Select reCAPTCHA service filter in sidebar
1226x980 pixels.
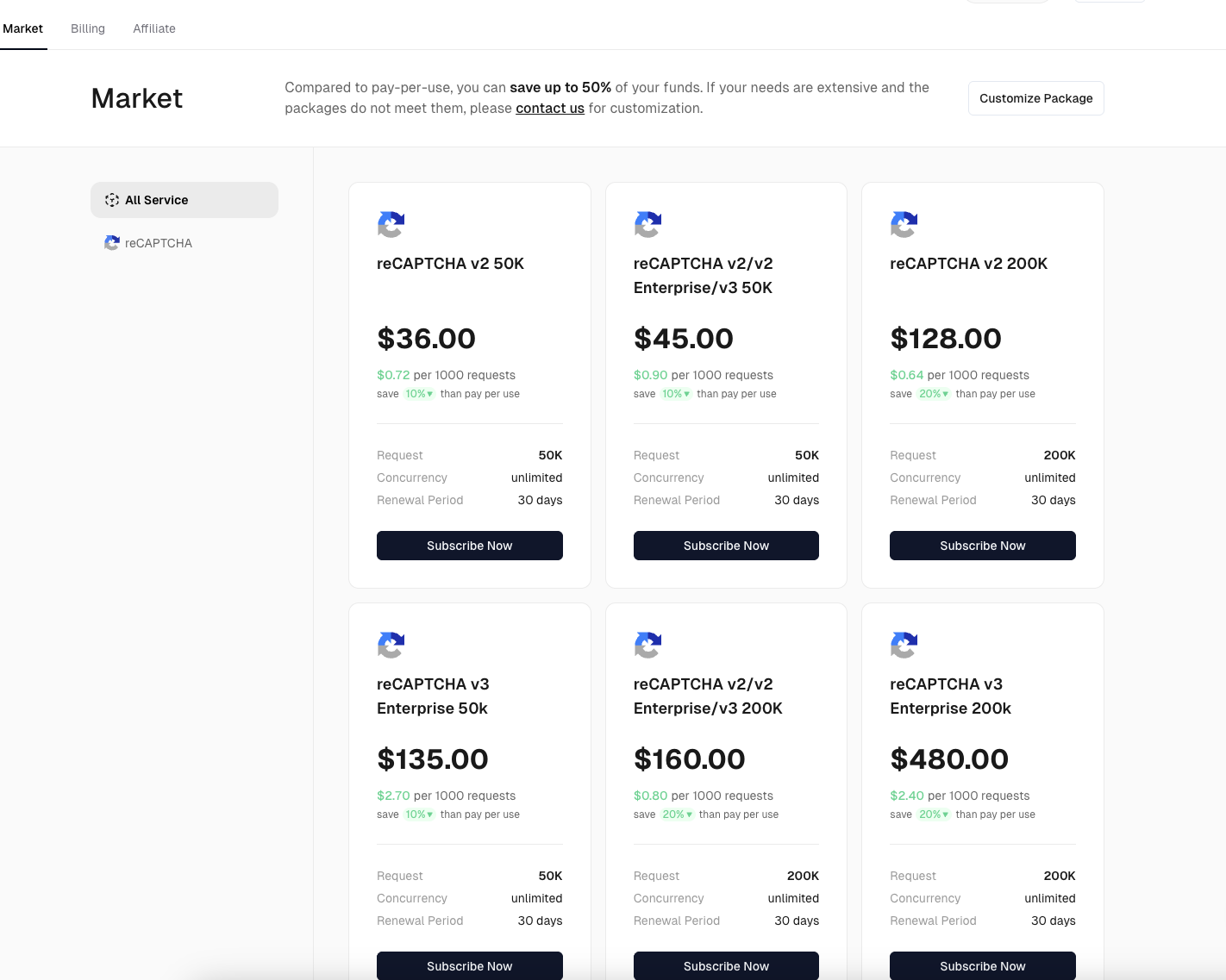(x=148, y=243)
